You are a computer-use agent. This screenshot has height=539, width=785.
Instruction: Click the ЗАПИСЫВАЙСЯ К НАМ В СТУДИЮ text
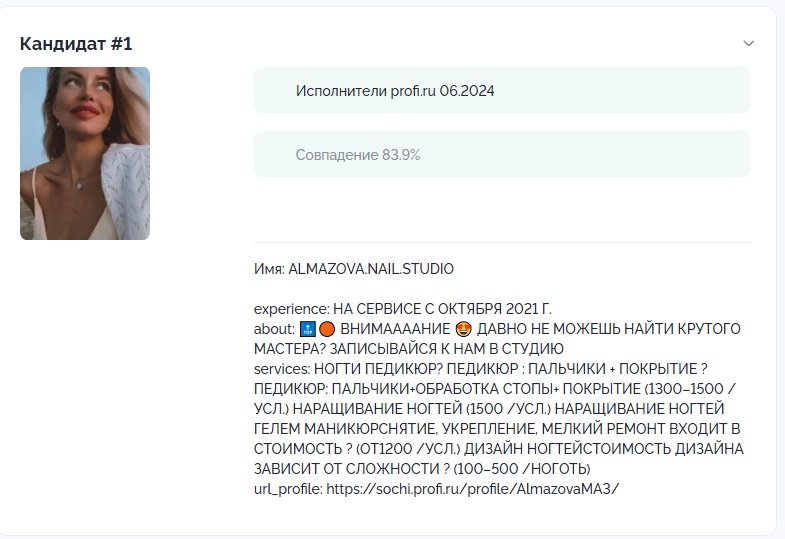click(x=447, y=349)
